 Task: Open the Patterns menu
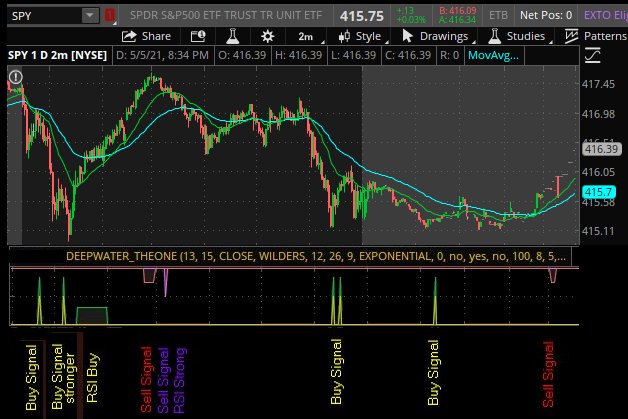[x=596, y=36]
